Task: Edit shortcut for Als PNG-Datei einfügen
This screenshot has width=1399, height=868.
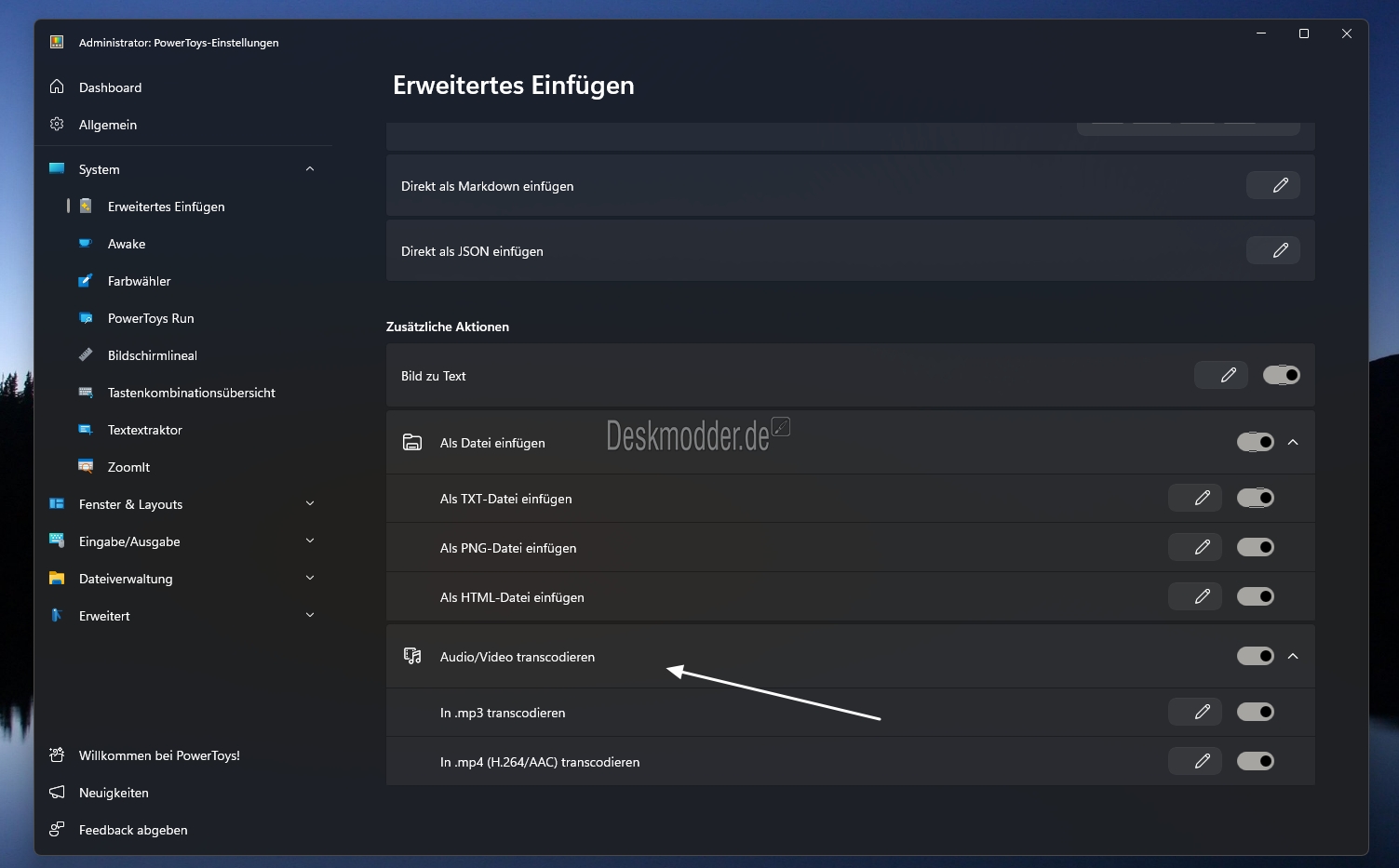Action: pyautogui.click(x=1195, y=547)
